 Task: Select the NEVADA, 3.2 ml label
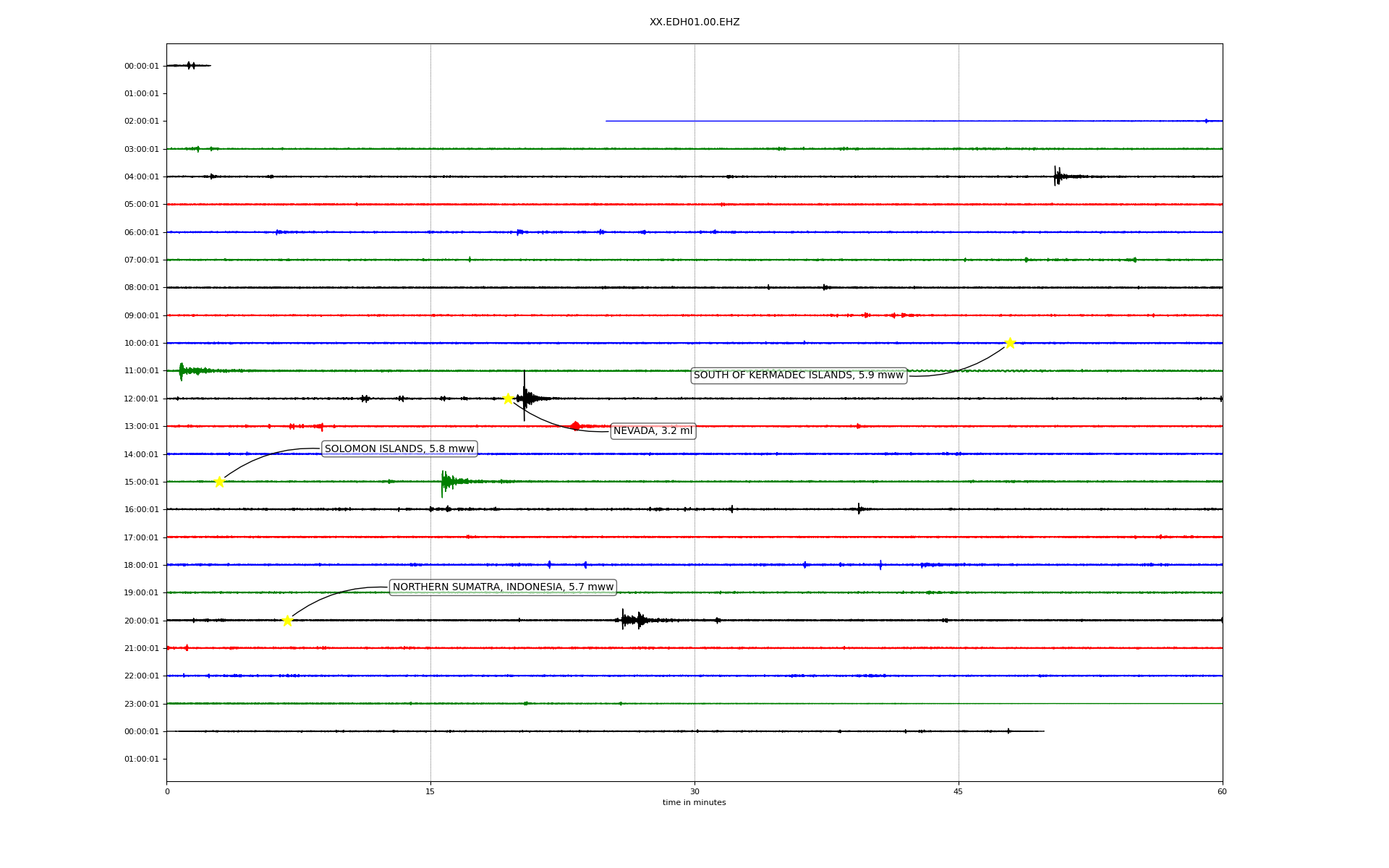click(x=653, y=431)
